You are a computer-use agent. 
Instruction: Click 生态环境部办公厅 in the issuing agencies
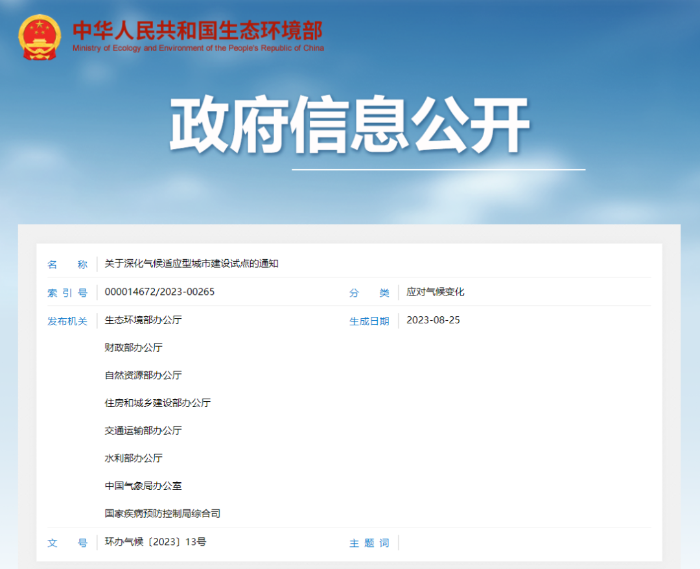(x=143, y=320)
